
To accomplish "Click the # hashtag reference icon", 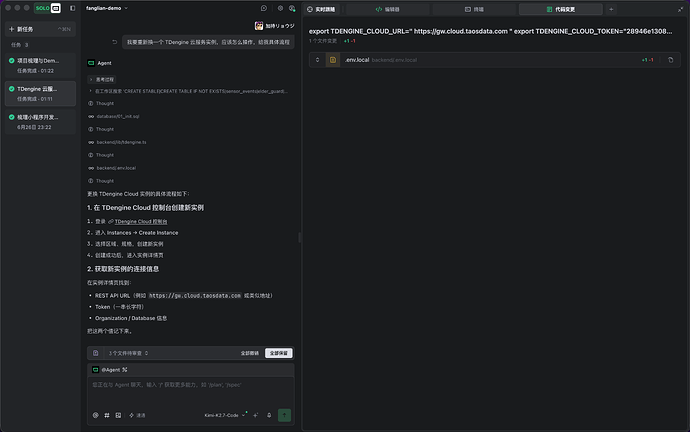I will [x=107, y=415].
